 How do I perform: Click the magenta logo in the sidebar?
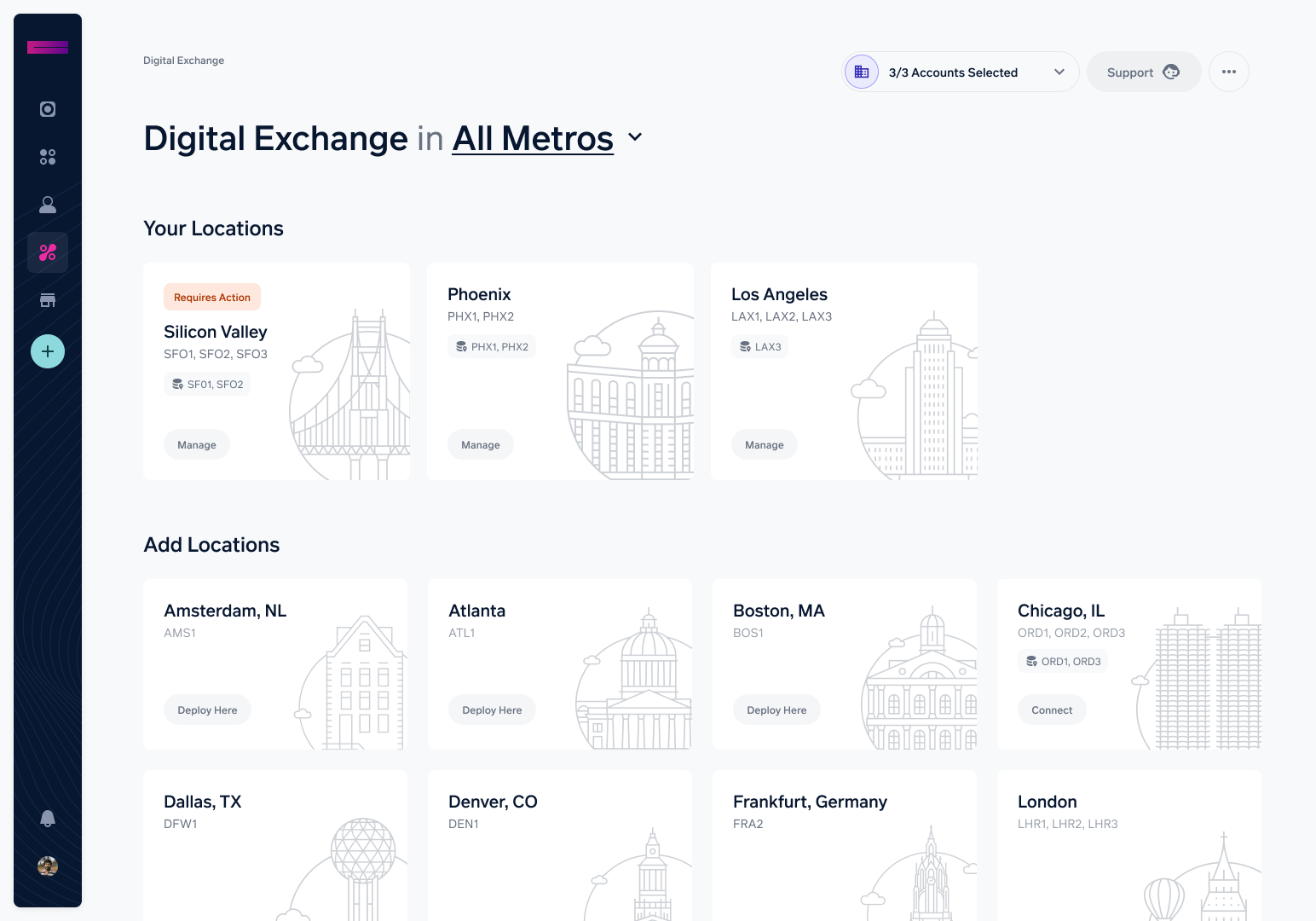pos(48,47)
